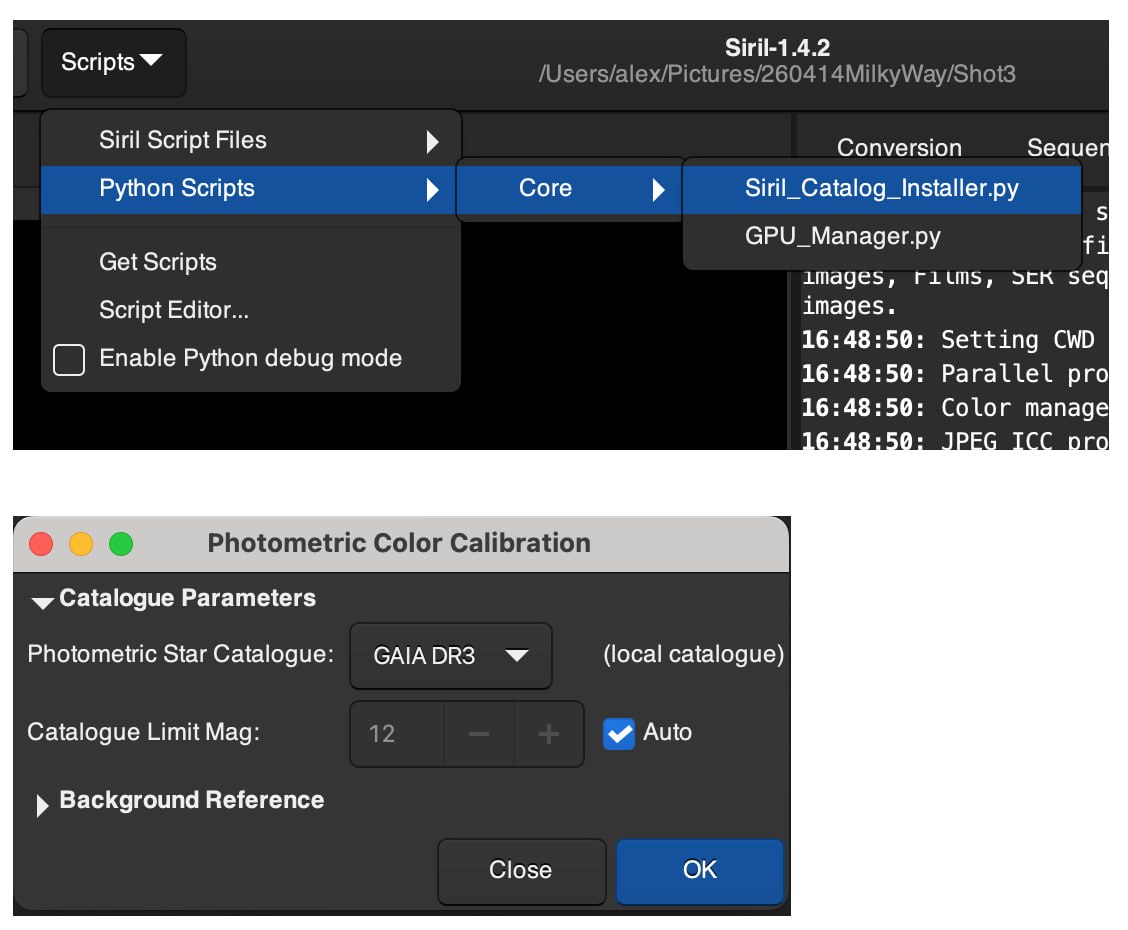Open the Scripts dropdown menu

coord(112,62)
